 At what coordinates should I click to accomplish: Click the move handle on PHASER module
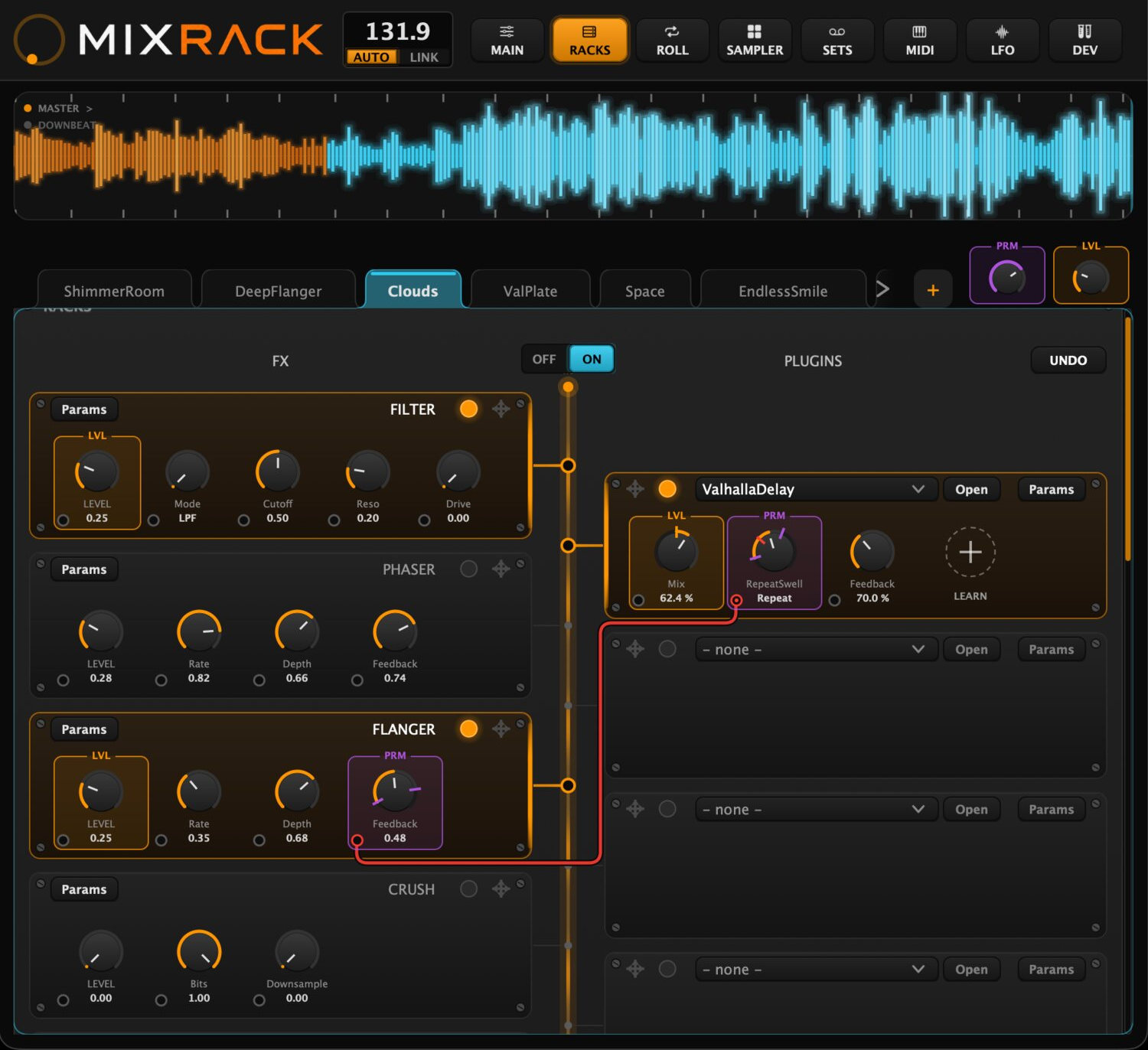click(x=501, y=569)
